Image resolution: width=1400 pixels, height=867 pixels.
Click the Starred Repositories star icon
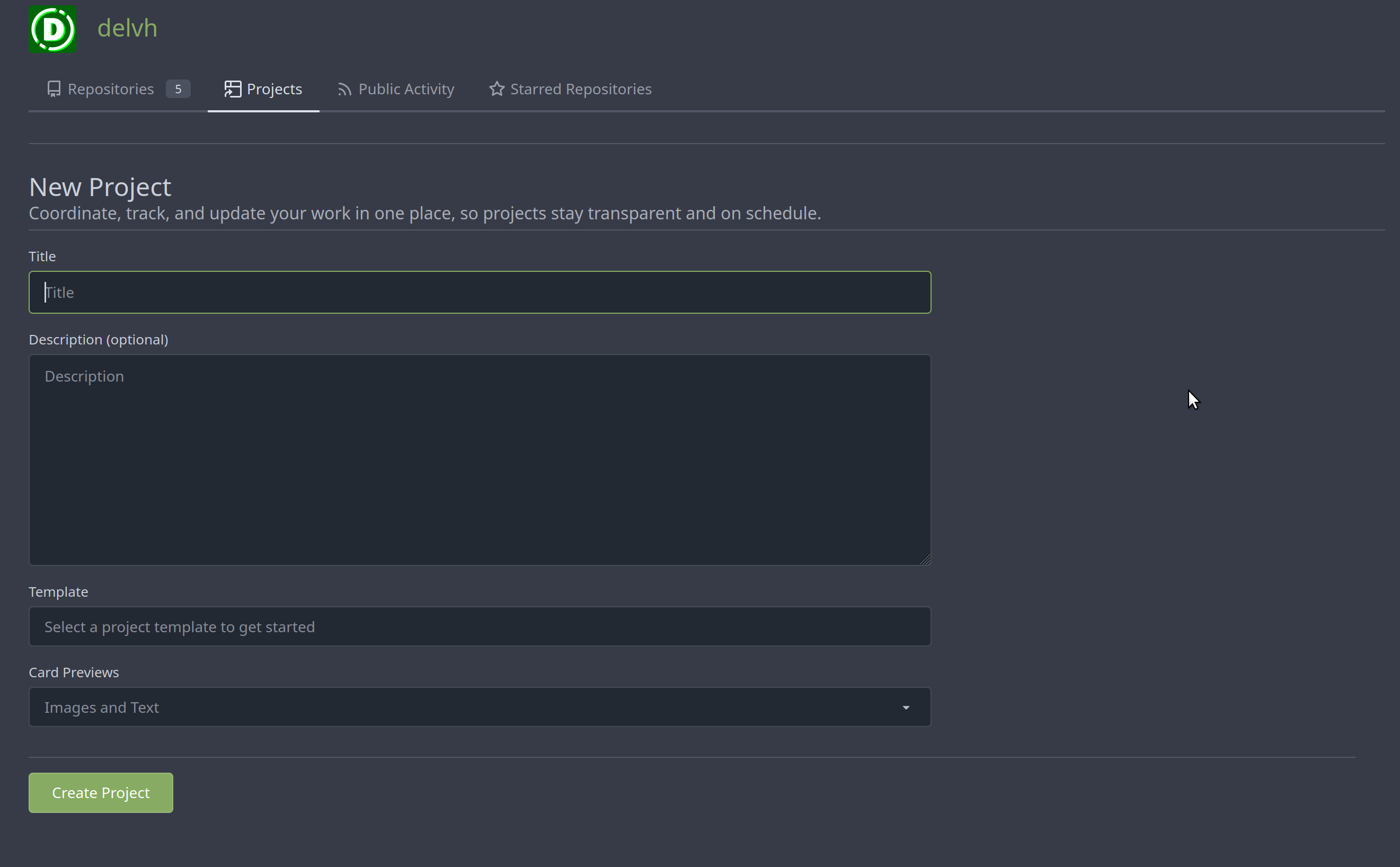point(497,89)
